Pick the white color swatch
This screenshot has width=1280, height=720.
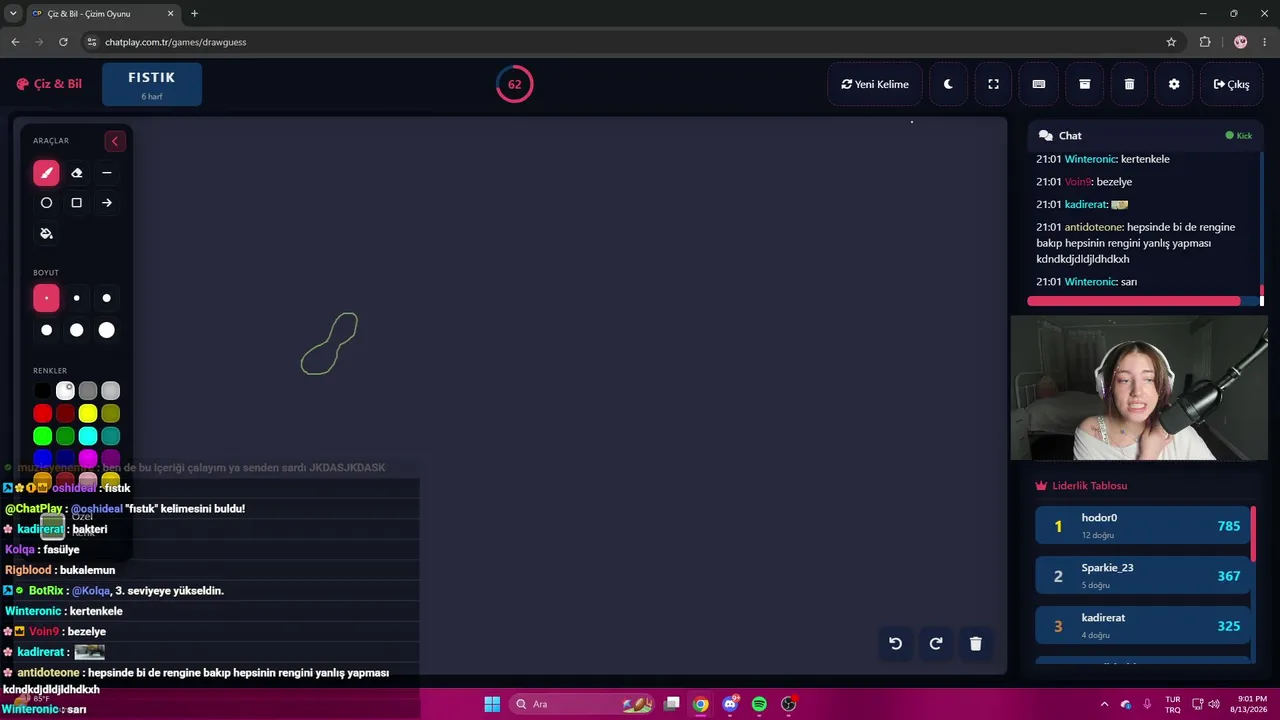point(65,391)
